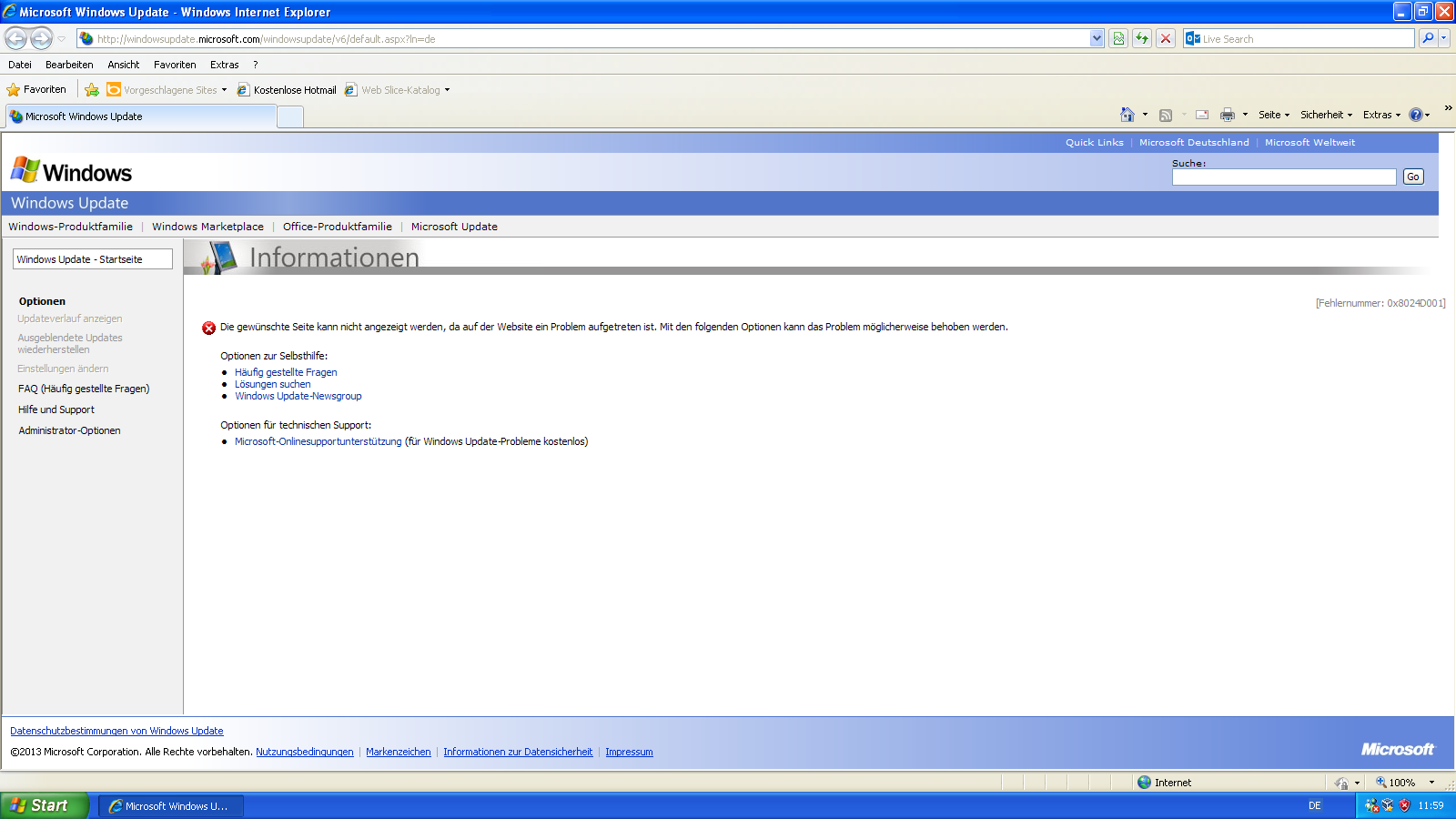This screenshot has width=1456, height=819.
Task: Open the Extras command bar dropdown
Action: [1381, 115]
